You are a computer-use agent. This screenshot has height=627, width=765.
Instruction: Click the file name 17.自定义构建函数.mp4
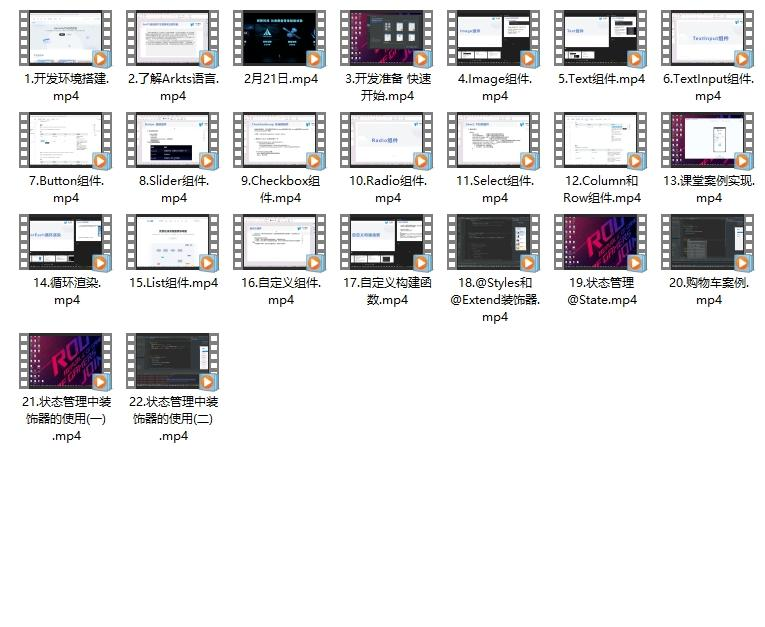click(387, 291)
